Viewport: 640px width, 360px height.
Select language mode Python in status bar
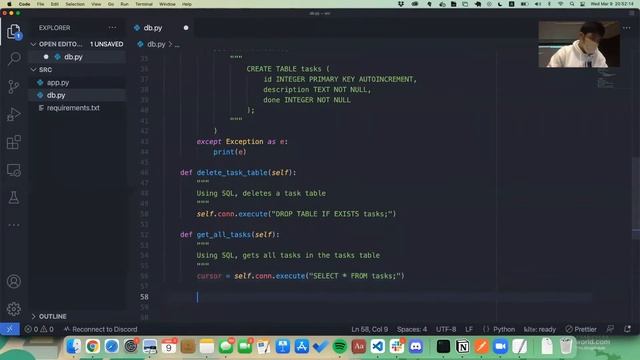click(x=504, y=329)
